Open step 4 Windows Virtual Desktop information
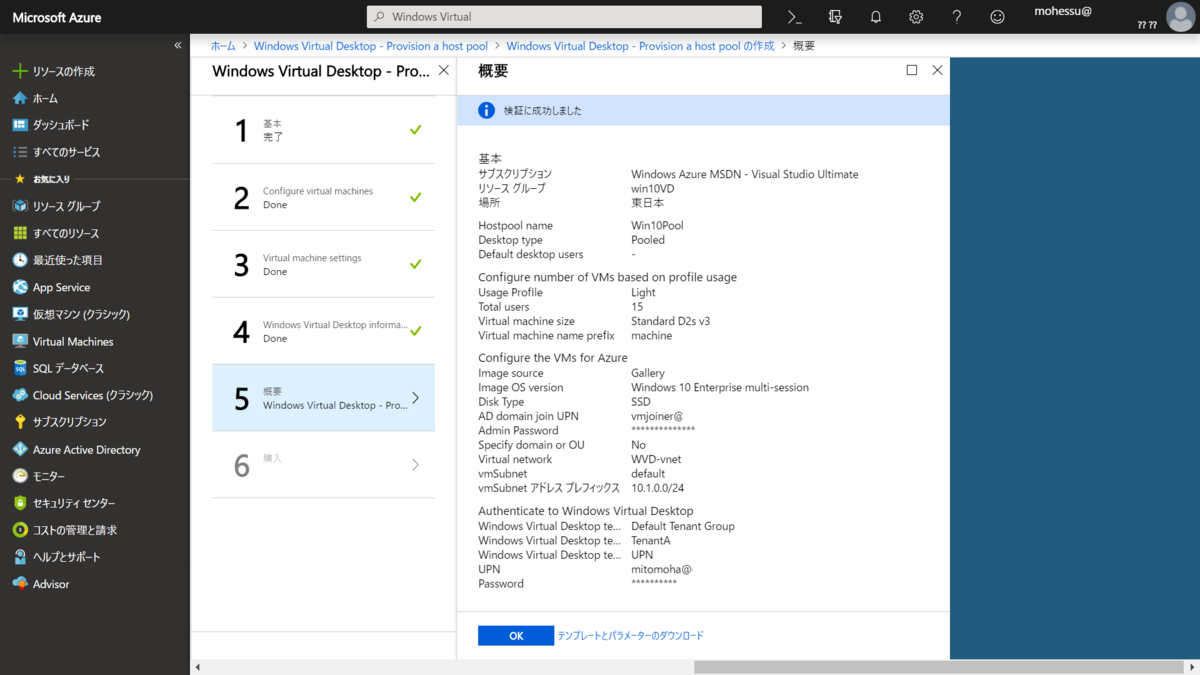 click(x=323, y=331)
